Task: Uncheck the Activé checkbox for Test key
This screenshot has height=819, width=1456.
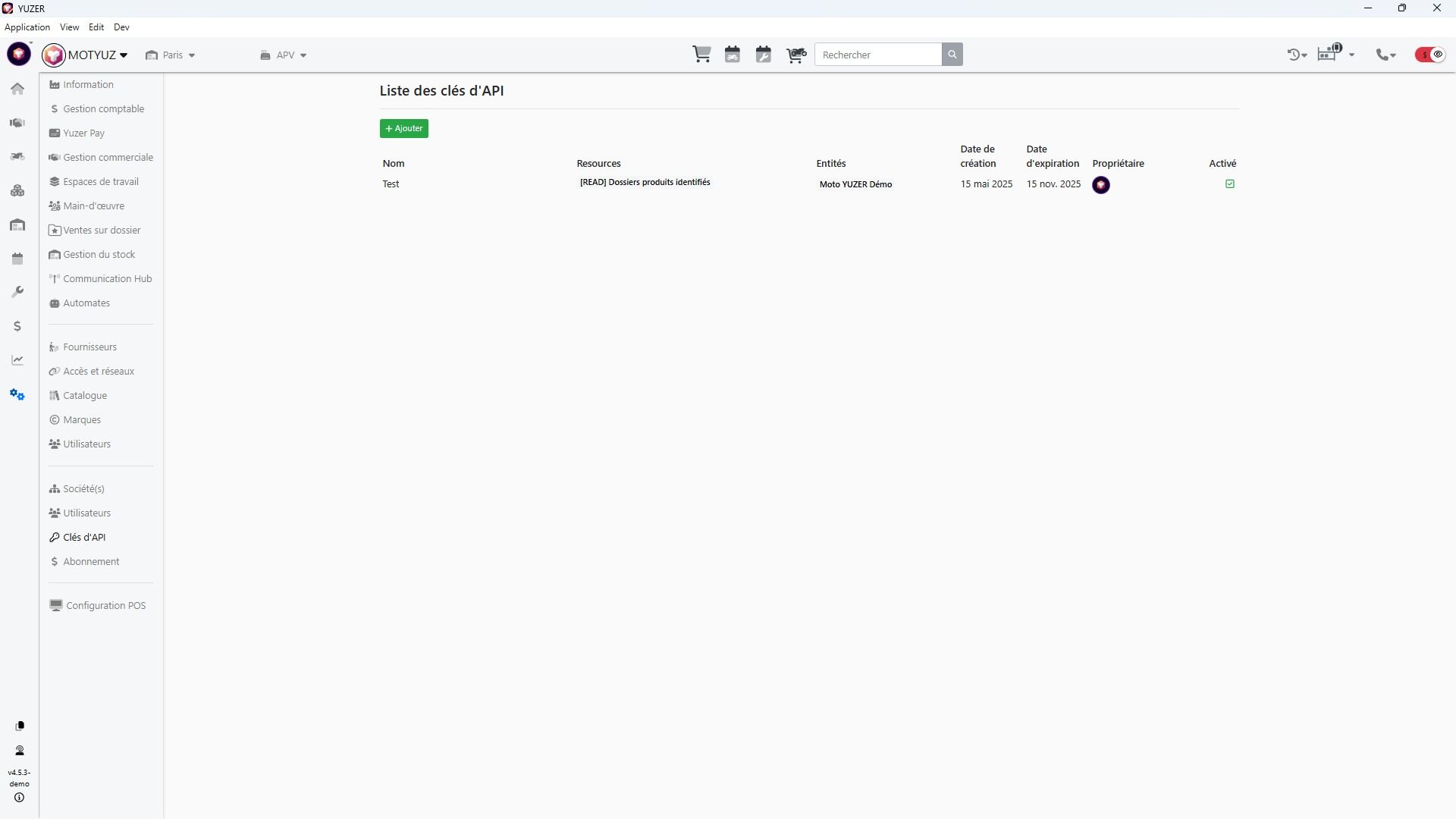Action: pyautogui.click(x=1230, y=184)
